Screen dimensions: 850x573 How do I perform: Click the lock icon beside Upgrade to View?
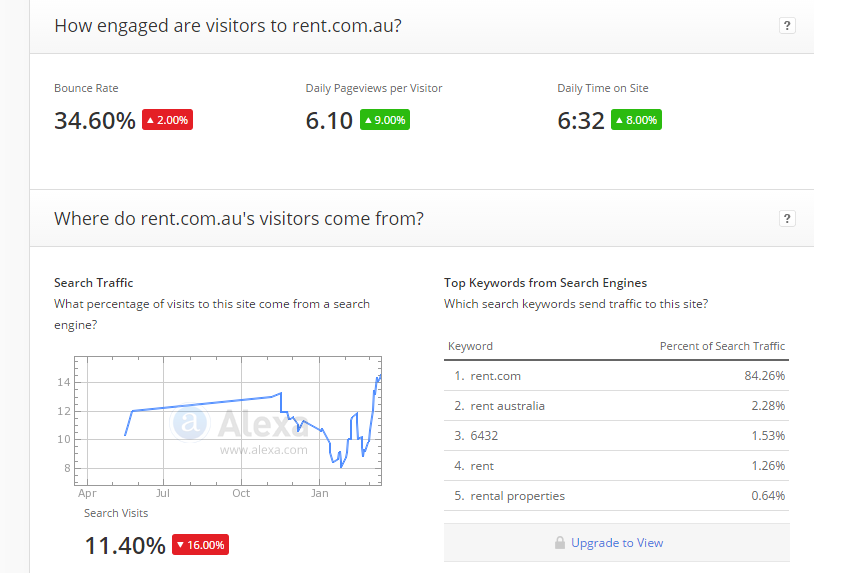[x=560, y=543]
